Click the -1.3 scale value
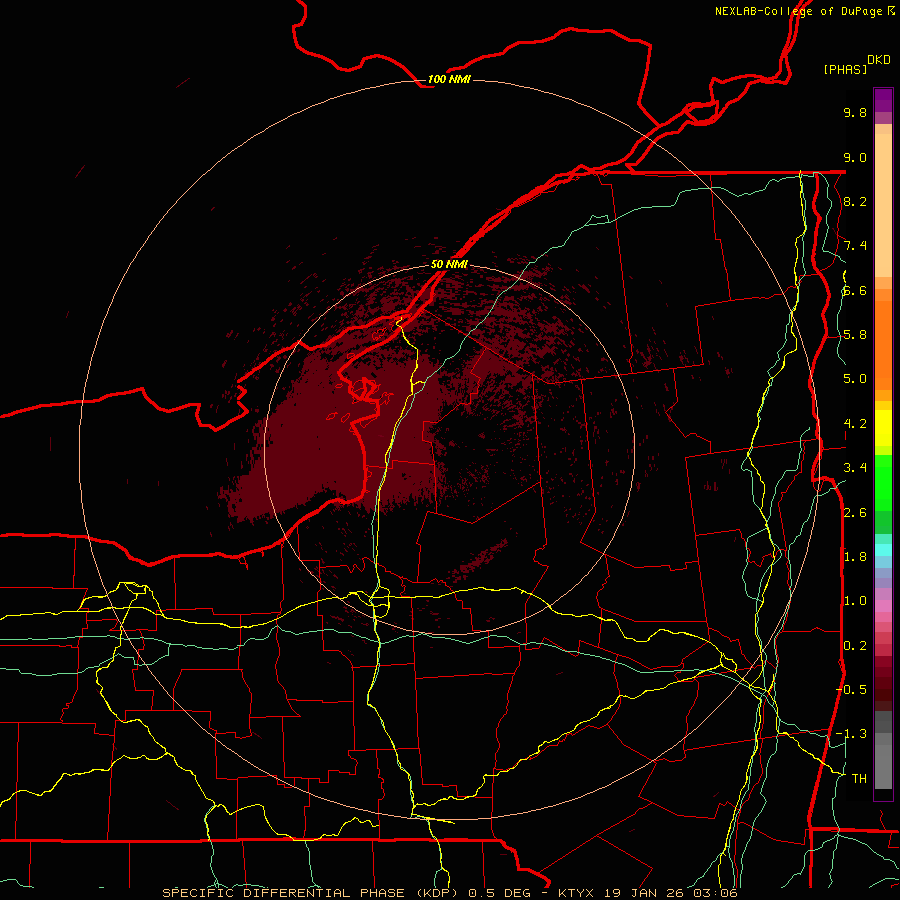 click(x=851, y=734)
